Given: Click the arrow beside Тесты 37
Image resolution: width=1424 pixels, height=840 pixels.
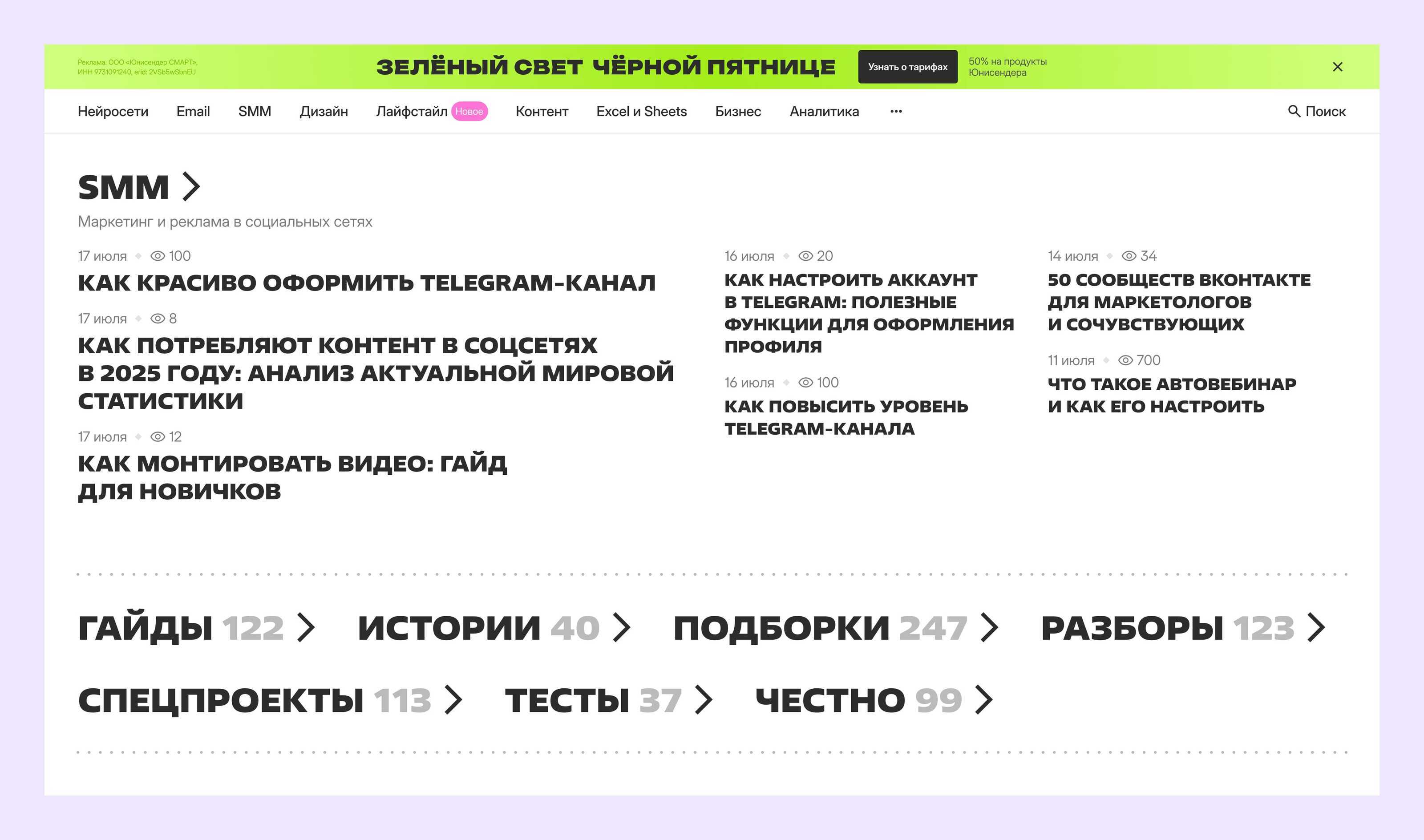Looking at the screenshot, I should click(704, 699).
